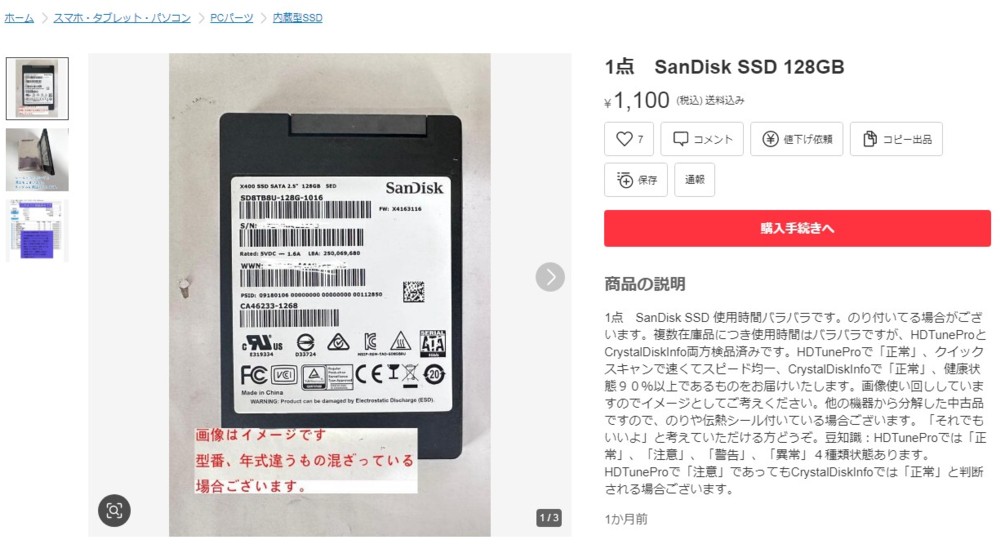Image resolution: width=1000 pixels, height=544 pixels.
Task: Click the 商品の説明 description heading
Action: tap(645, 284)
